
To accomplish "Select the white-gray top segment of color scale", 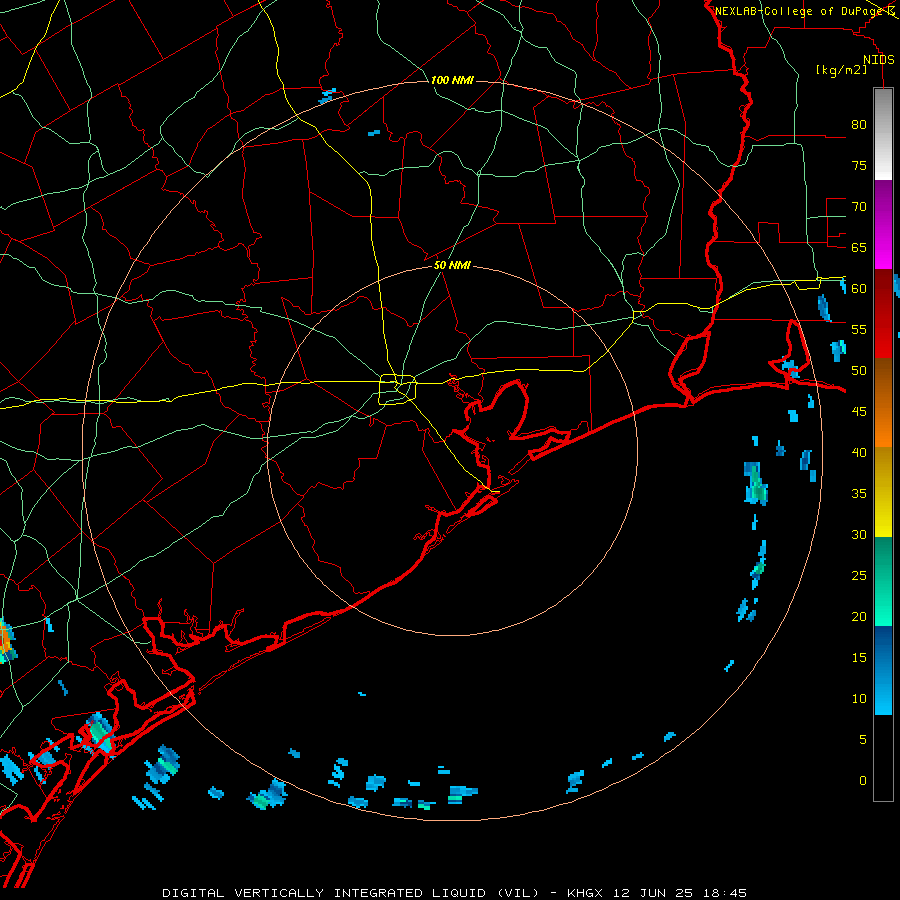I will click(883, 134).
